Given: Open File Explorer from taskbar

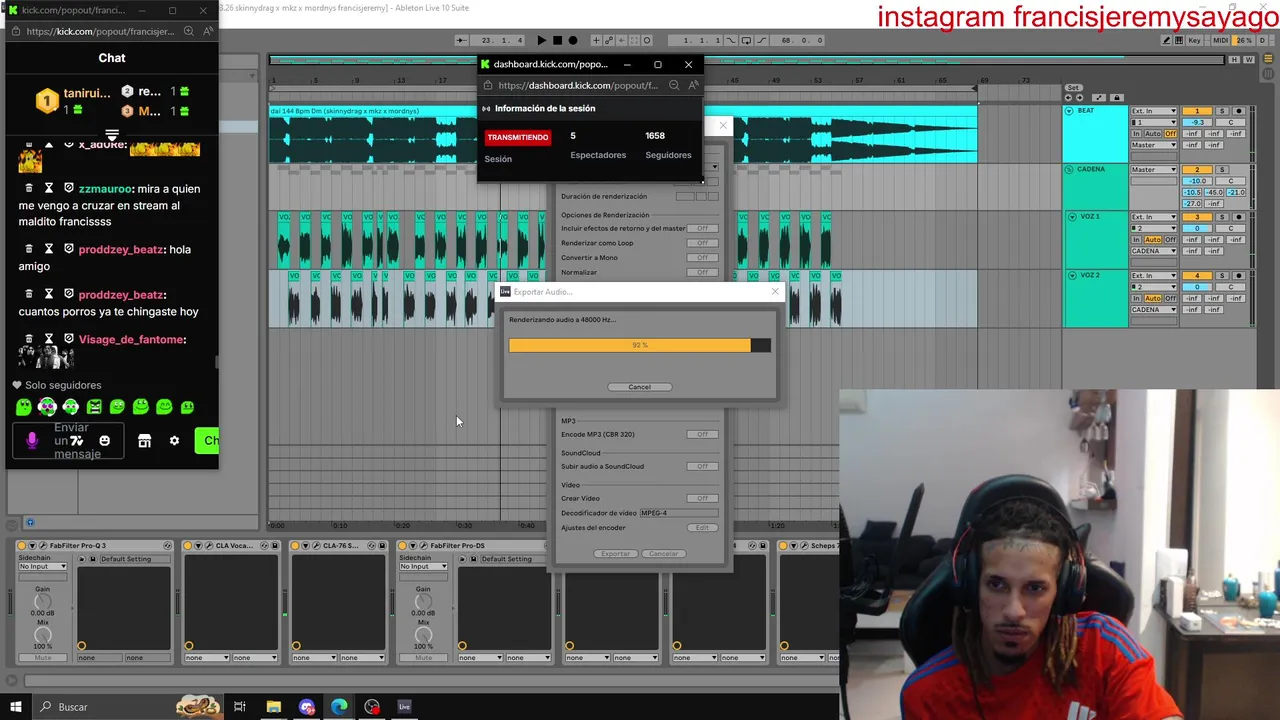Looking at the screenshot, I should click(x=273, y=707).
